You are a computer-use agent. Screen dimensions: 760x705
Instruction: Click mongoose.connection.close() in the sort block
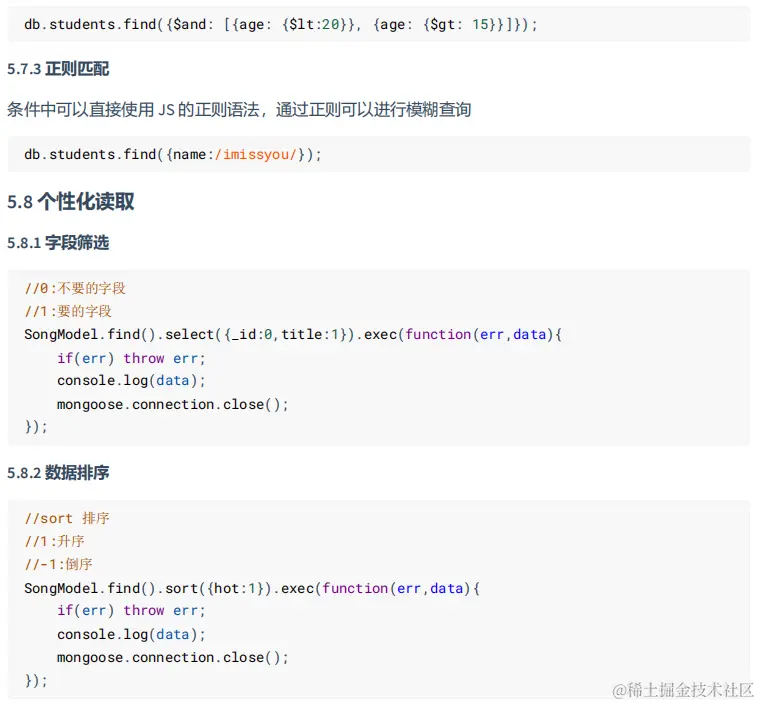172,657
